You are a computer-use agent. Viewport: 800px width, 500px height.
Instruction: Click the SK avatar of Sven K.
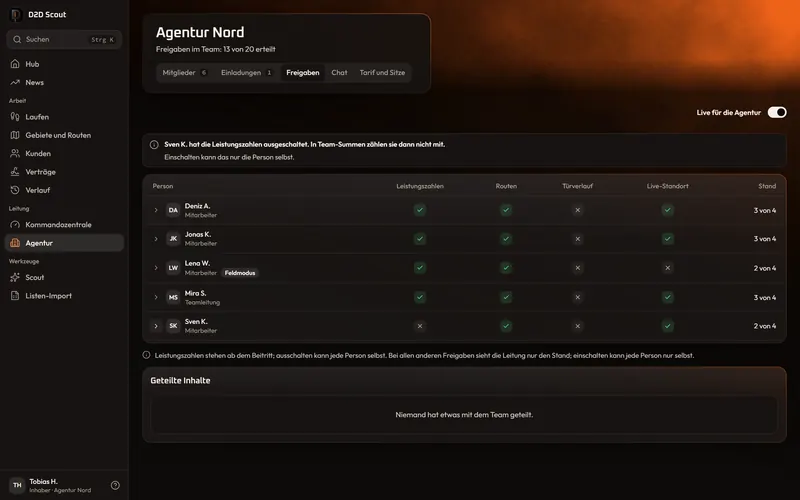click(173, 326)
